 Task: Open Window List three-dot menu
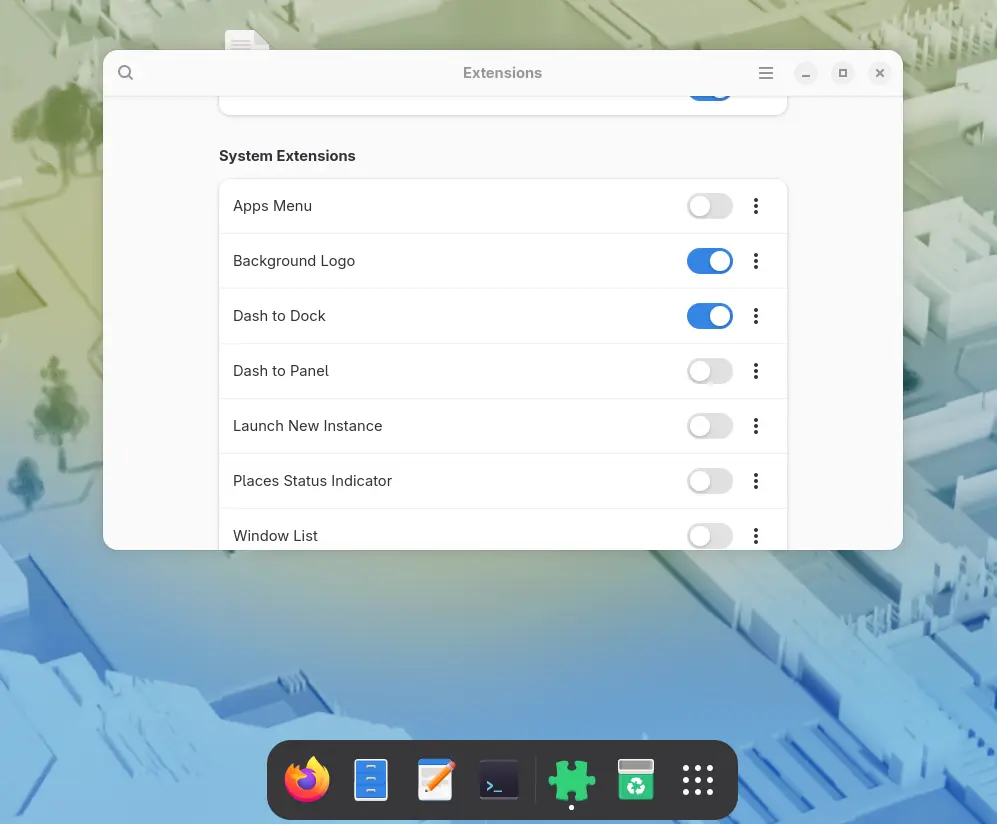pyautogui.click(x=756, y=536)
